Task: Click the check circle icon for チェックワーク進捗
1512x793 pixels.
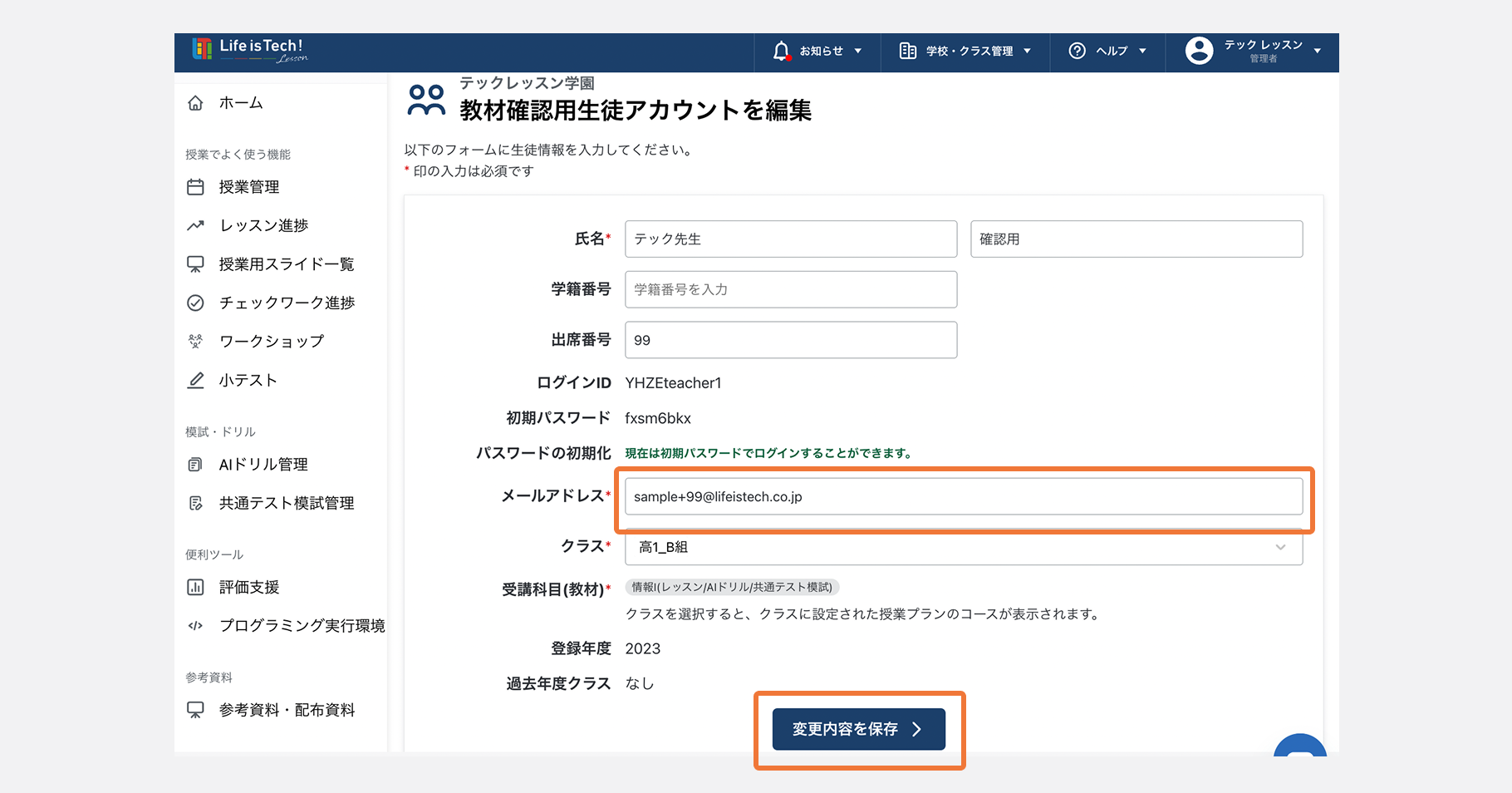Action: pos(195,303)
